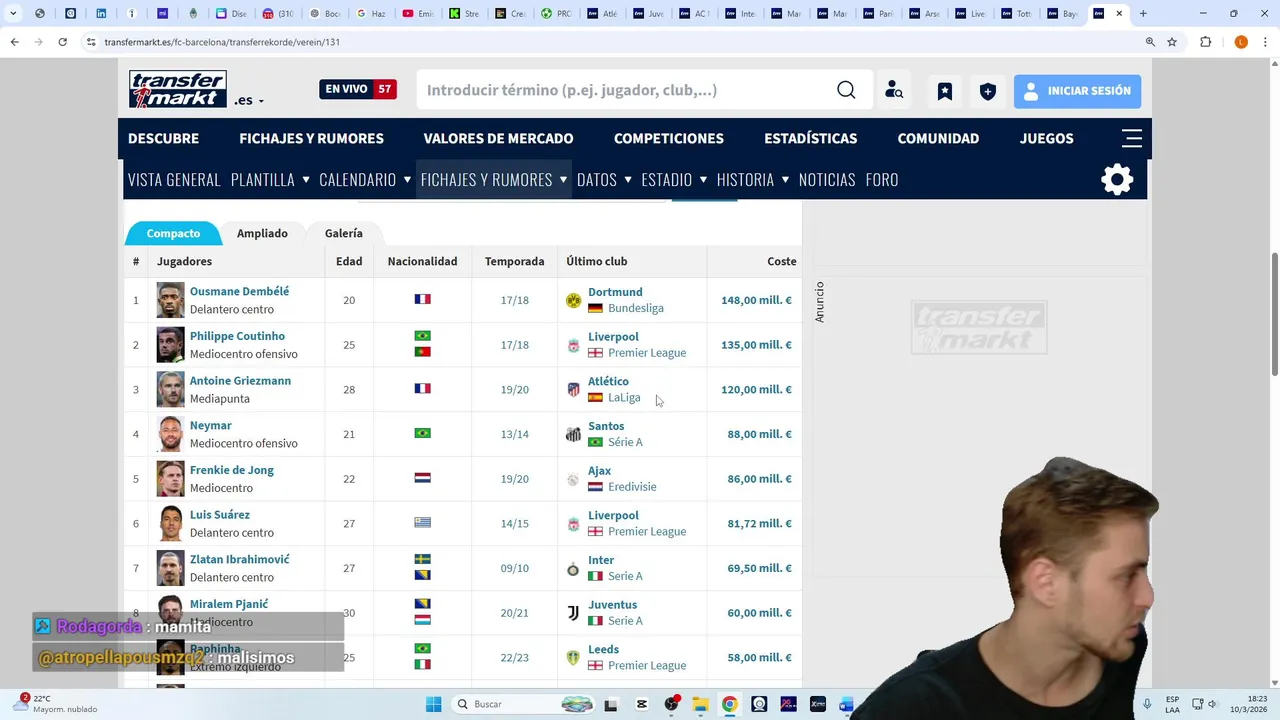Open a new browser tab
The height and width of the screenshot is (720, 1280).
pos(1143,14)
